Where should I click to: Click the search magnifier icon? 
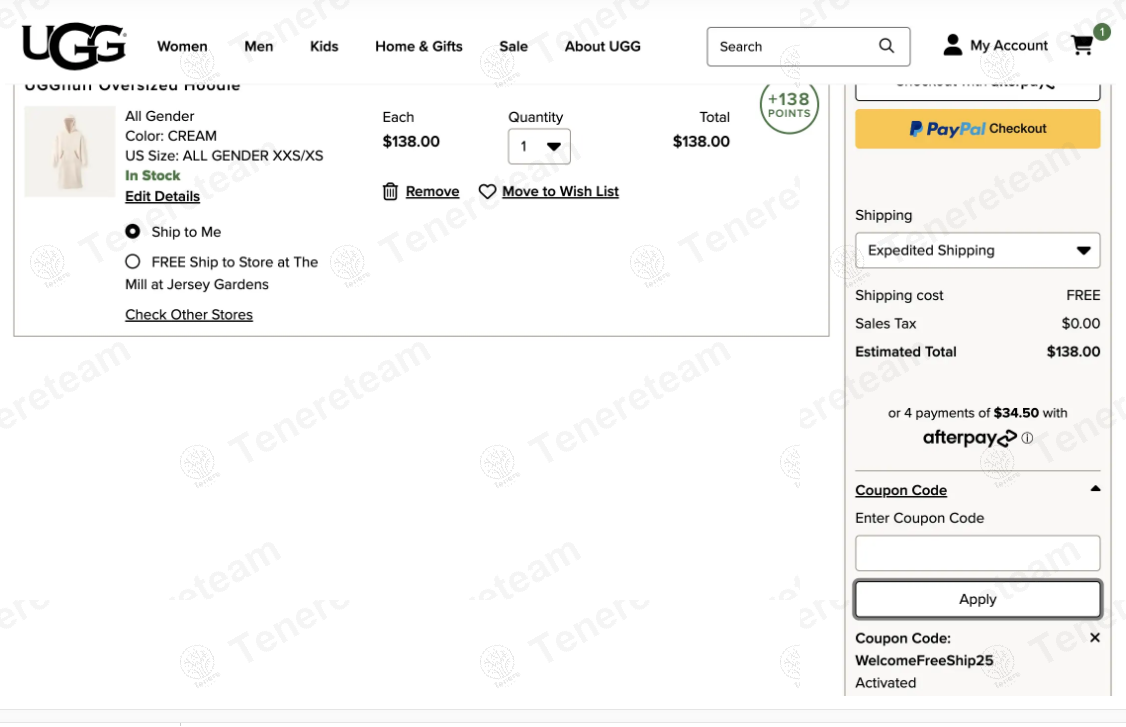(886, 46)
